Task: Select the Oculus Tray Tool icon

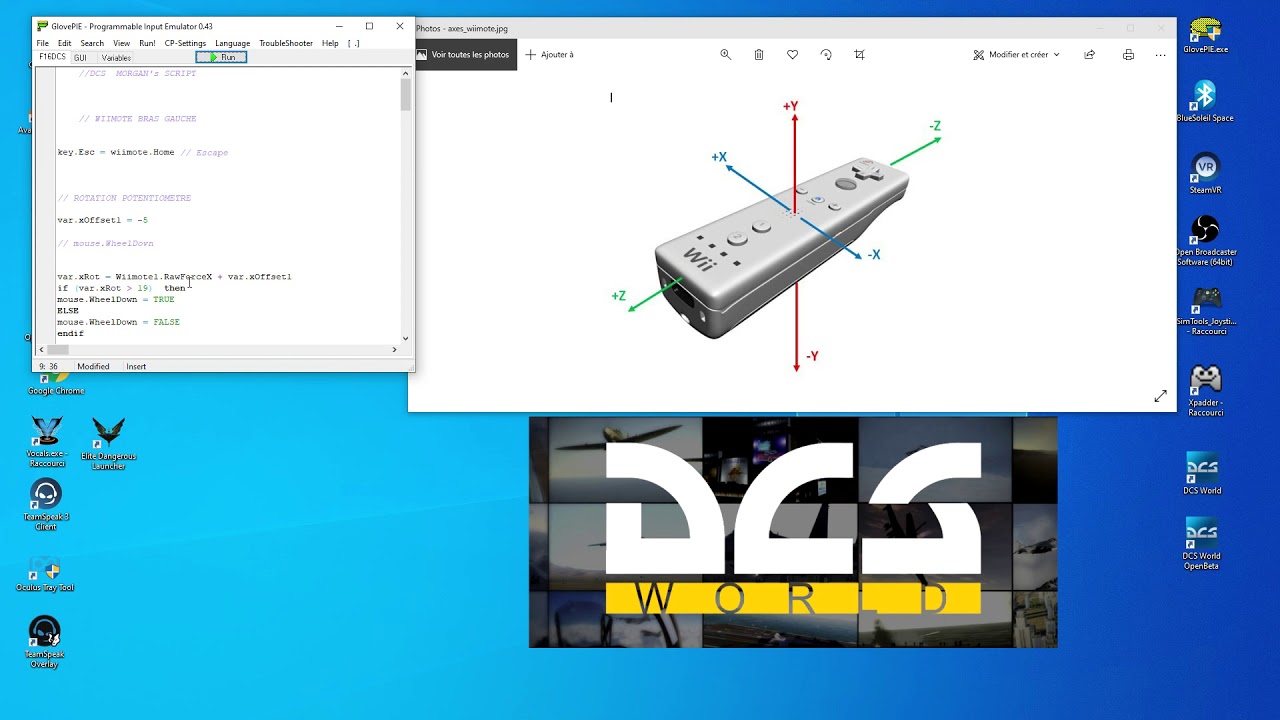Action: [x=45, y=575]
